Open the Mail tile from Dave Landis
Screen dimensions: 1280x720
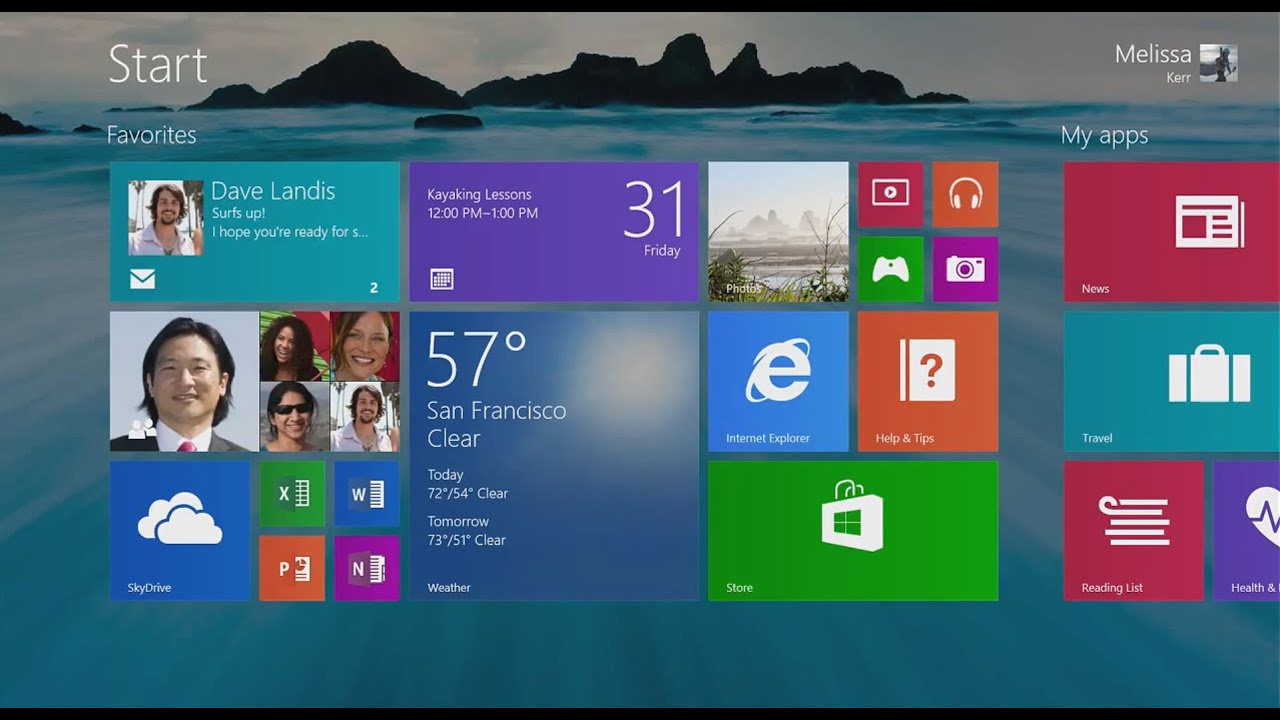254,232
